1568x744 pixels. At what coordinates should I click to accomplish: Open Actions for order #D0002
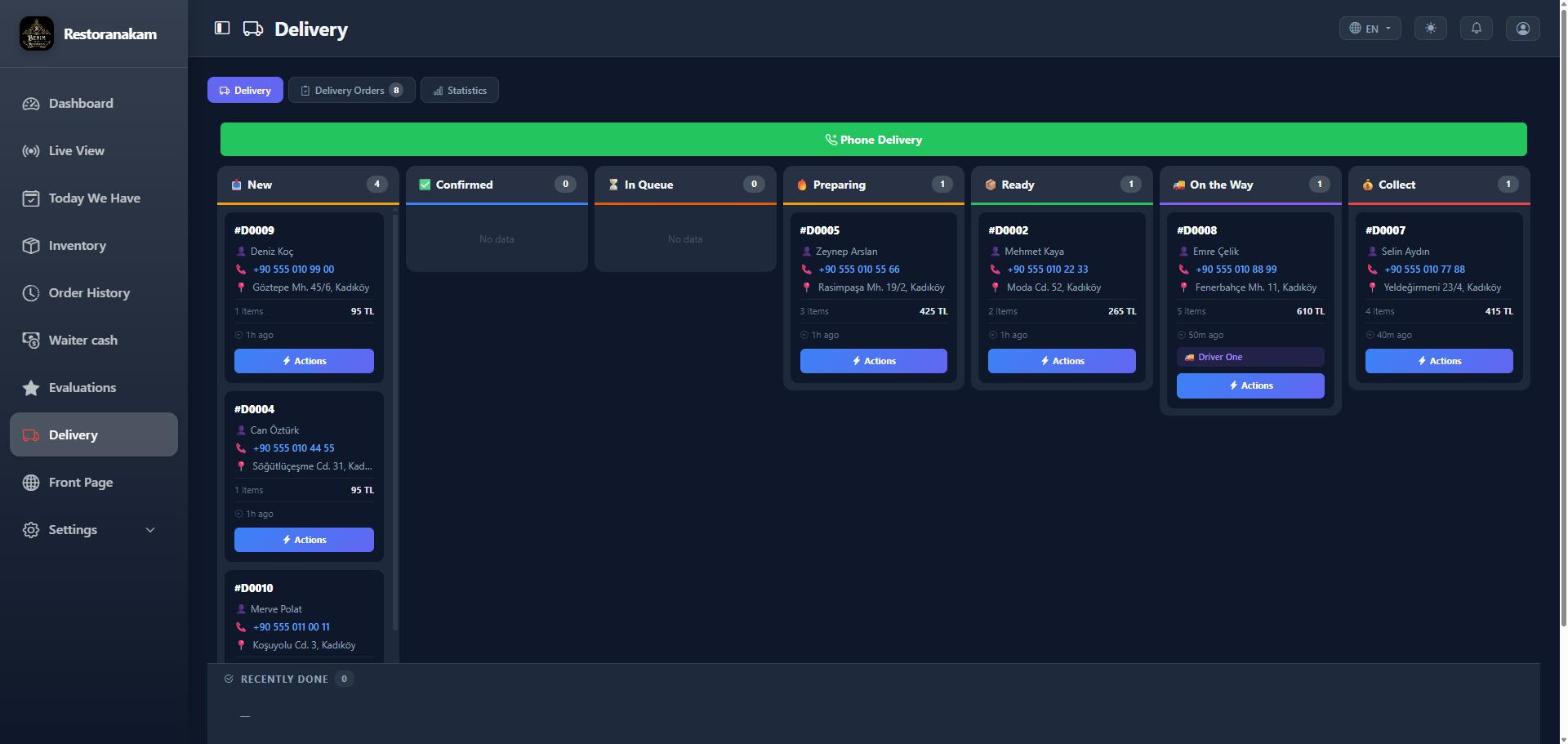1062,361
